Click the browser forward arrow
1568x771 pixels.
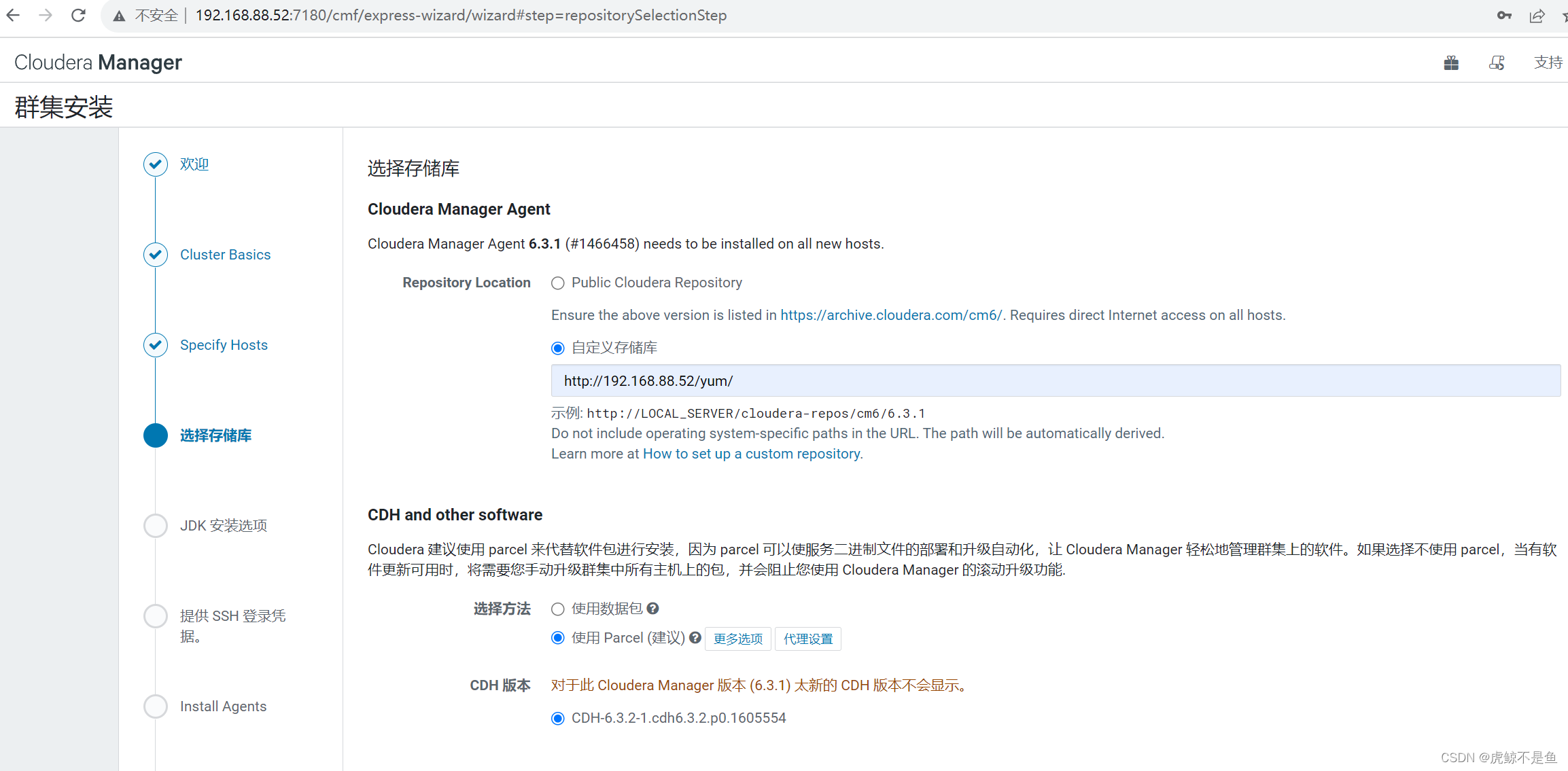tap(46, 15)
